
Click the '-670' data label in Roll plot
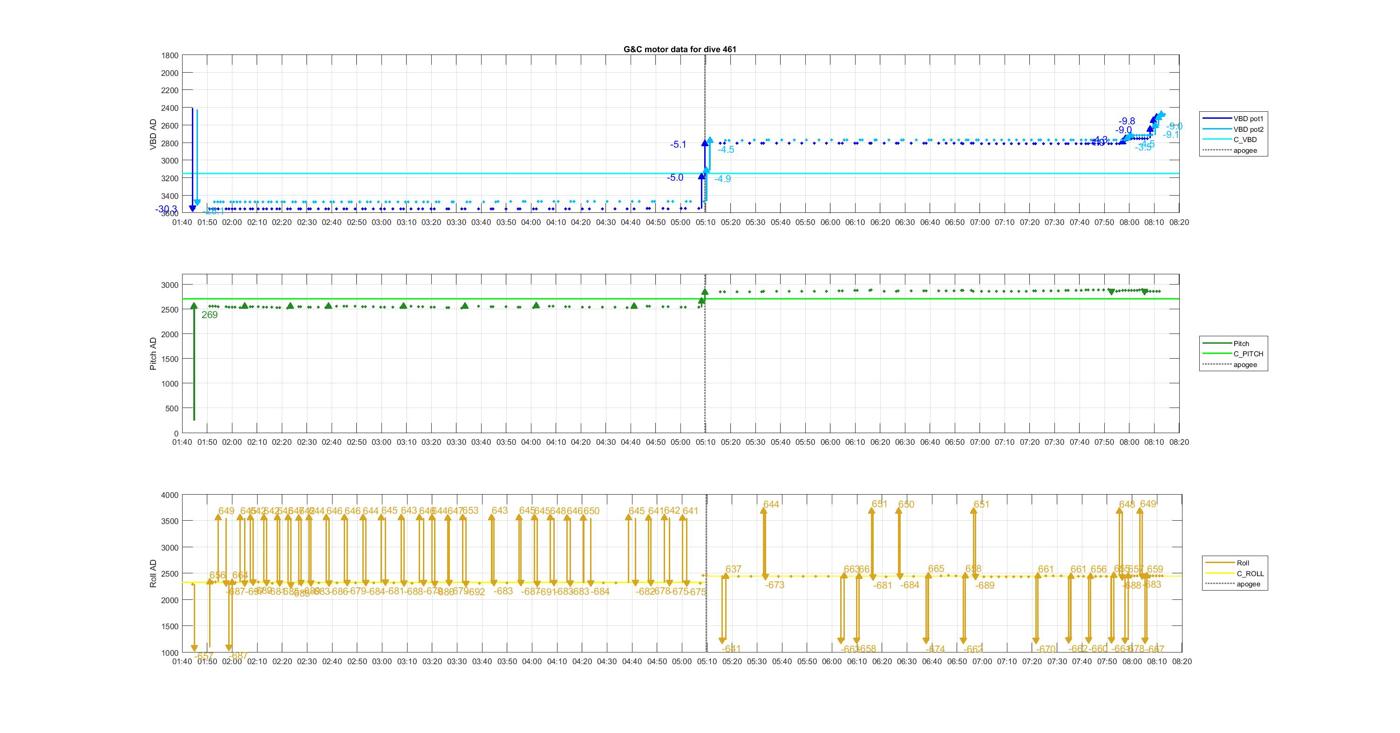[x=1047, y=649]
